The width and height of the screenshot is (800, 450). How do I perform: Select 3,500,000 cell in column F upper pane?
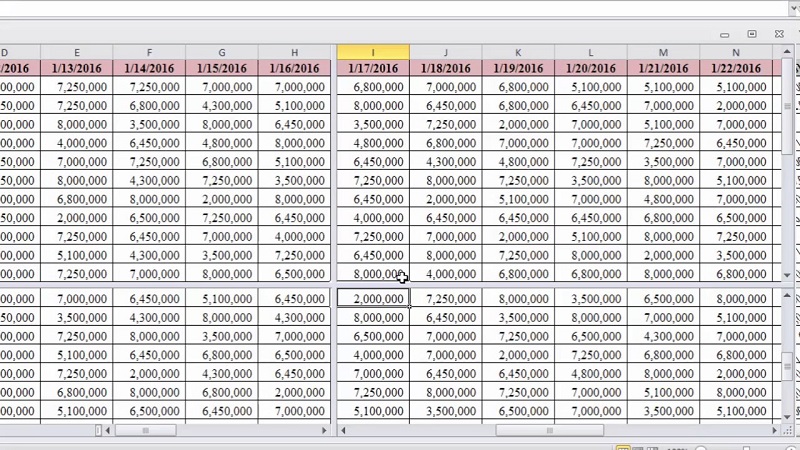(x=149, y=124)
